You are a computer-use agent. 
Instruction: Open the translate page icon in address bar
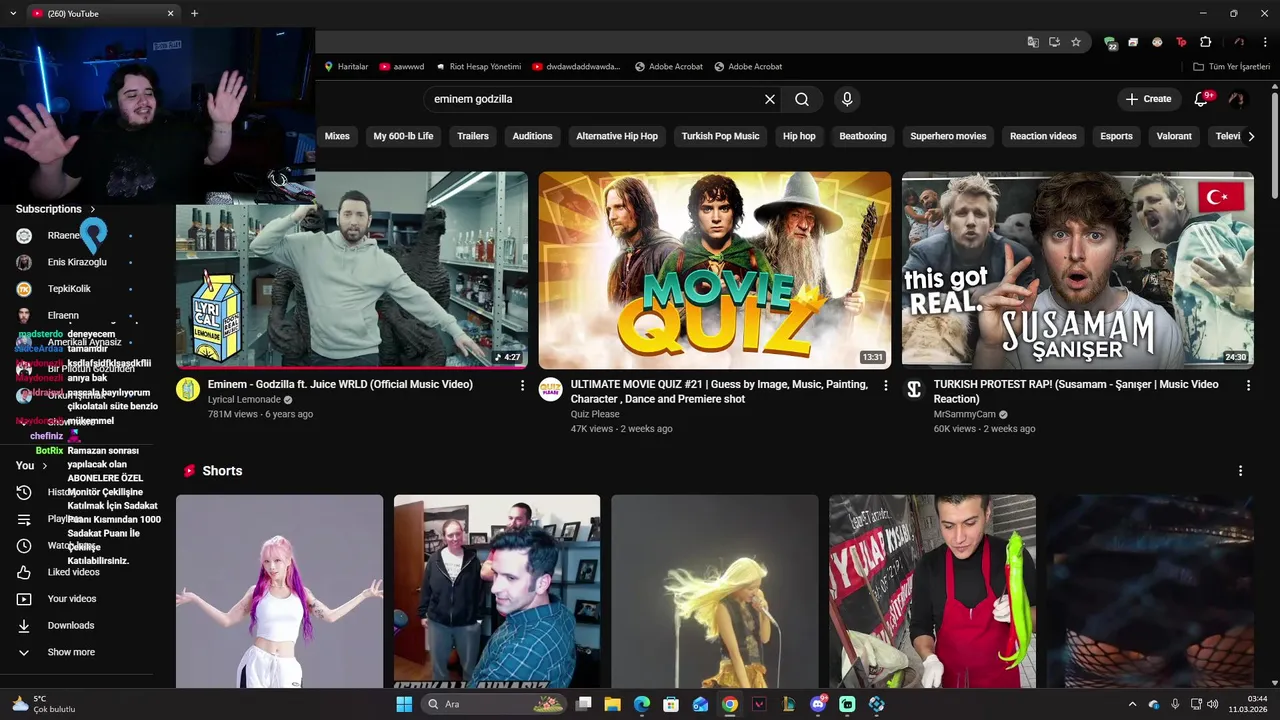(x=1033, y=42)
